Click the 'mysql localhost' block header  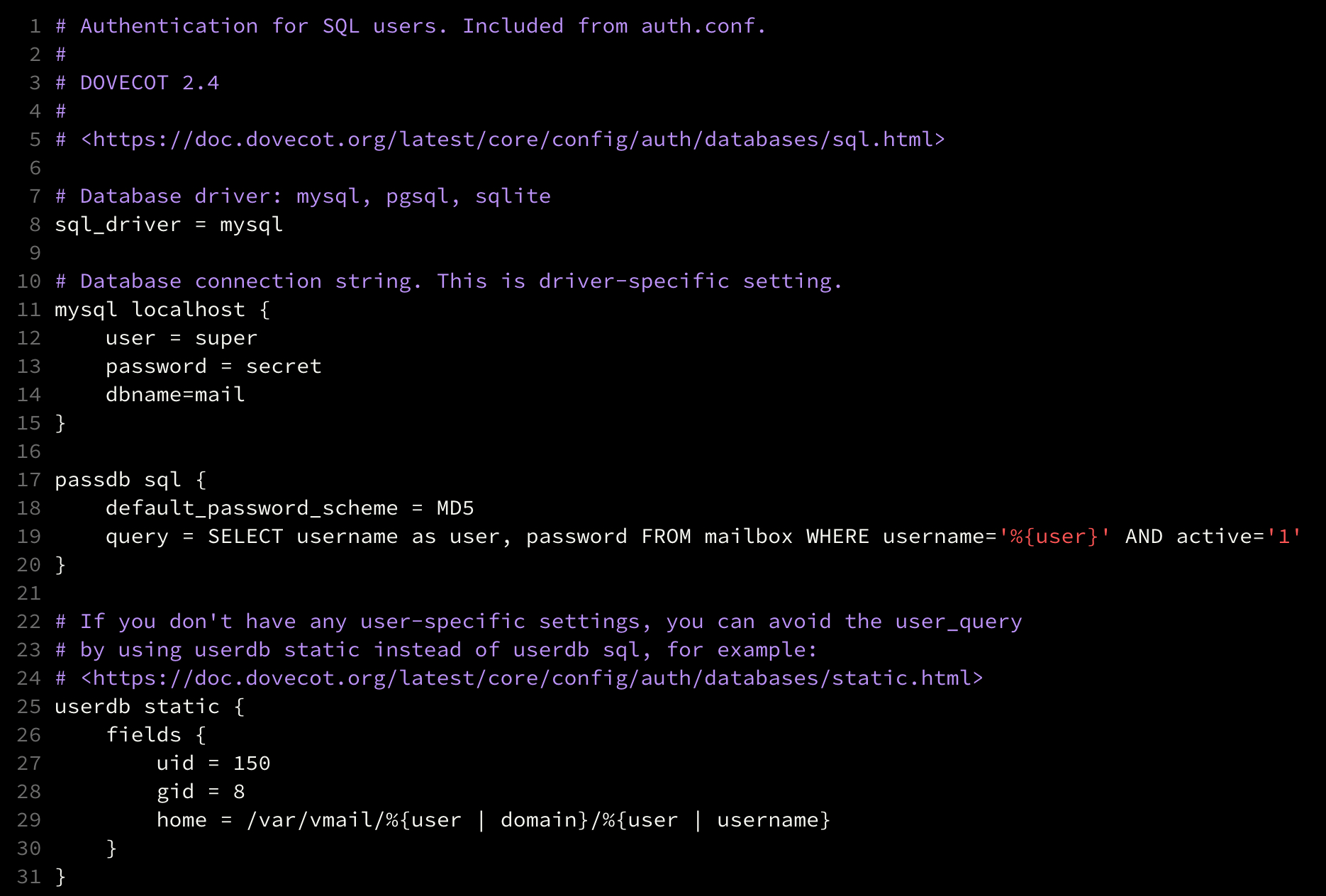pyautogui.click(x=150, y=310)
